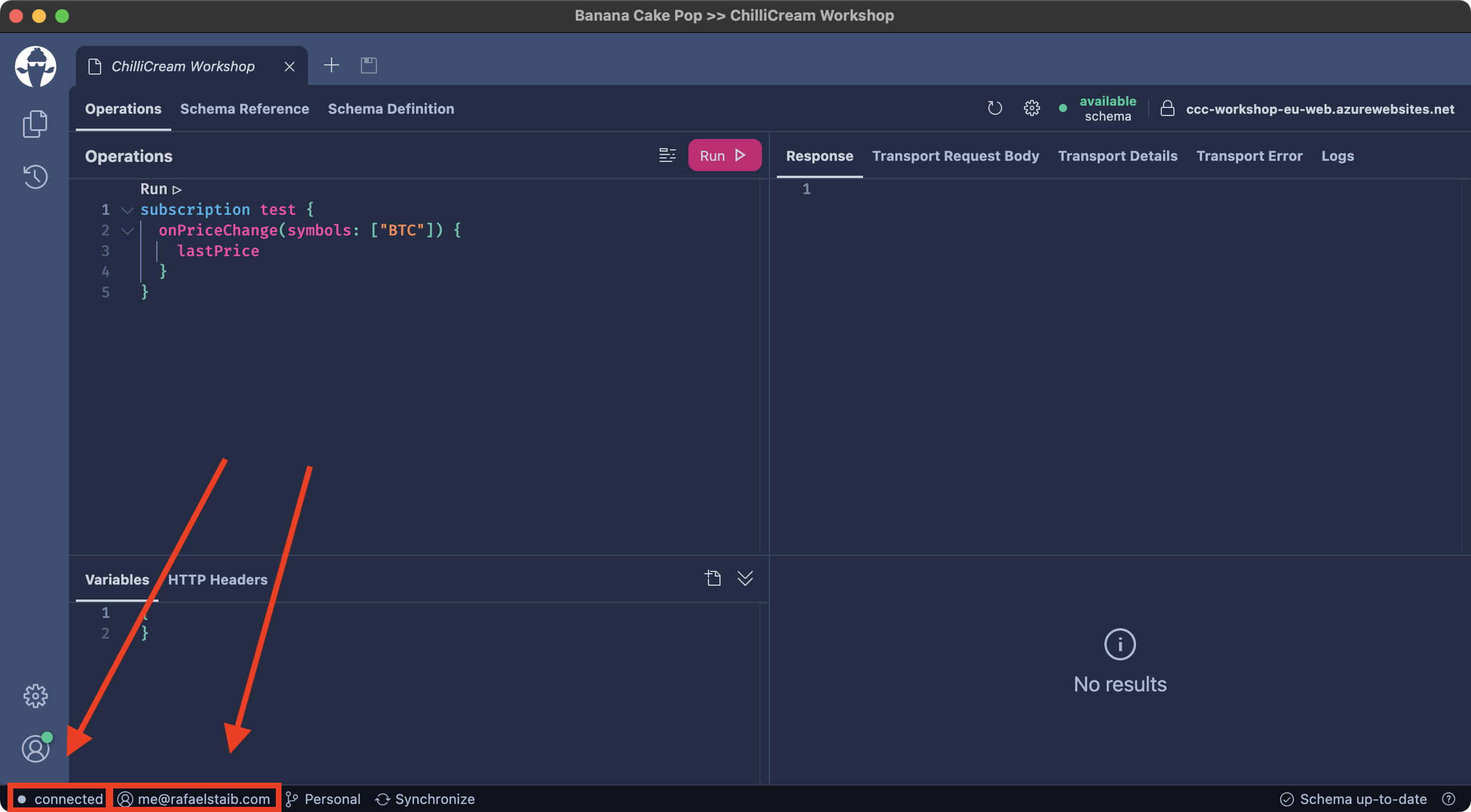This screenshot has width=1471, height=812.
Task: Collapse the onPriceChange block on line 2
Action: coord(127,231)
